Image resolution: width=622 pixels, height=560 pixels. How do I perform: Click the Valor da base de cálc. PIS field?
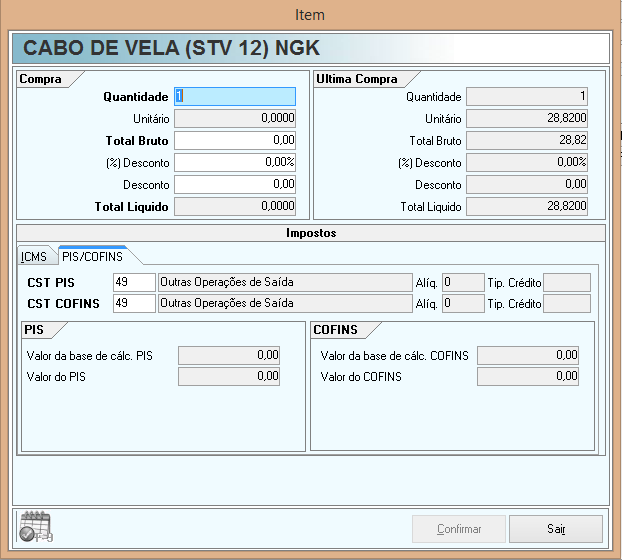[229, 355]
